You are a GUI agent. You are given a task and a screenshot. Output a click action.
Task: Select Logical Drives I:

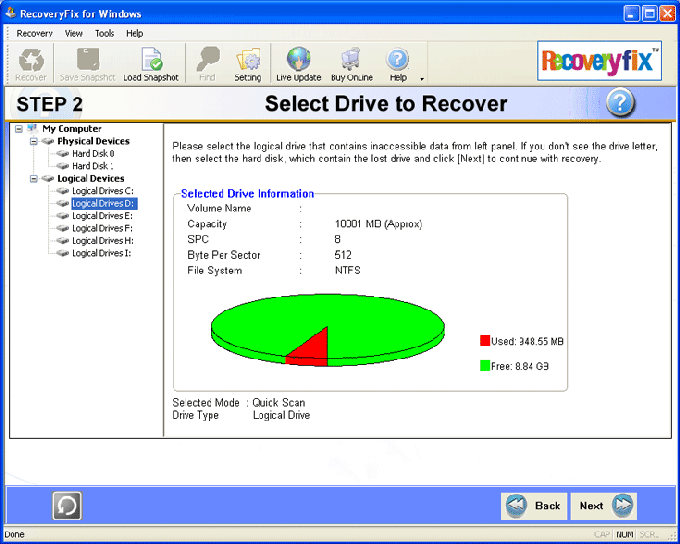[101, 253]
